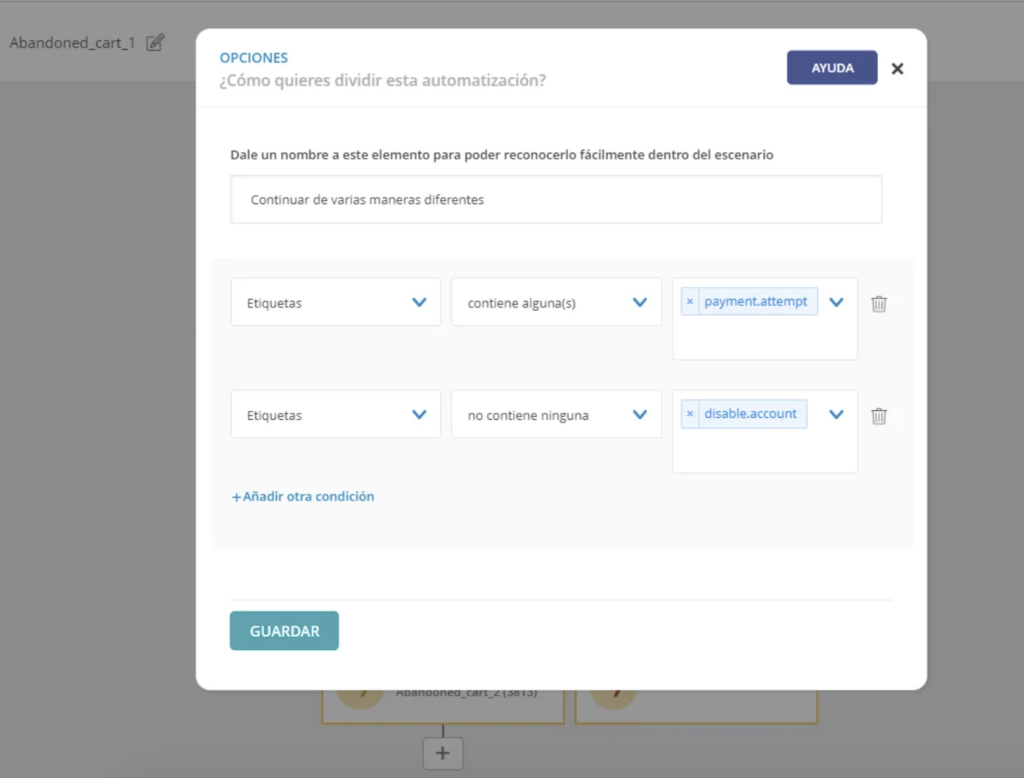
Task: Click the disable.account tag label
Action: 750,413
